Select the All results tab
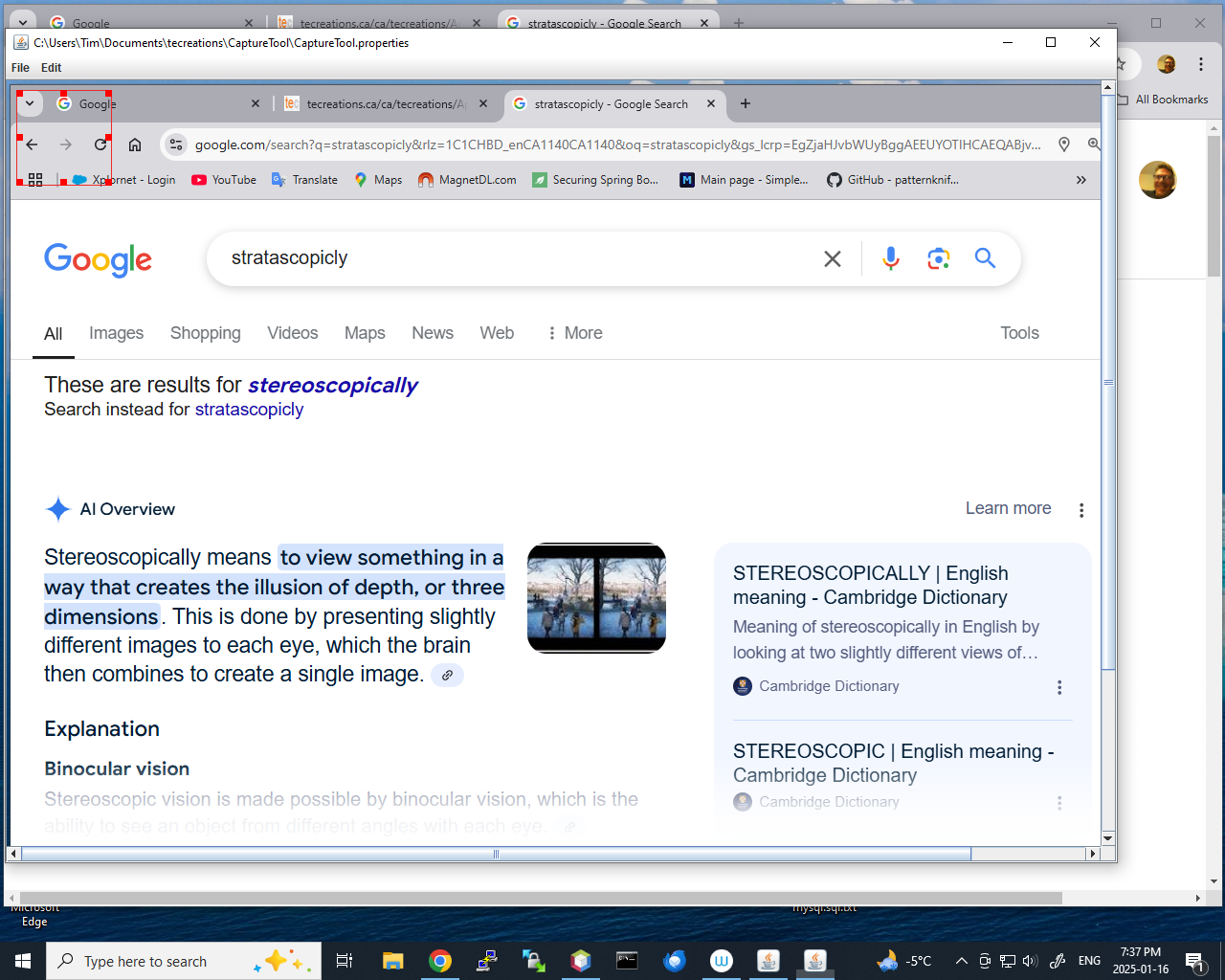 pos(54,334)
